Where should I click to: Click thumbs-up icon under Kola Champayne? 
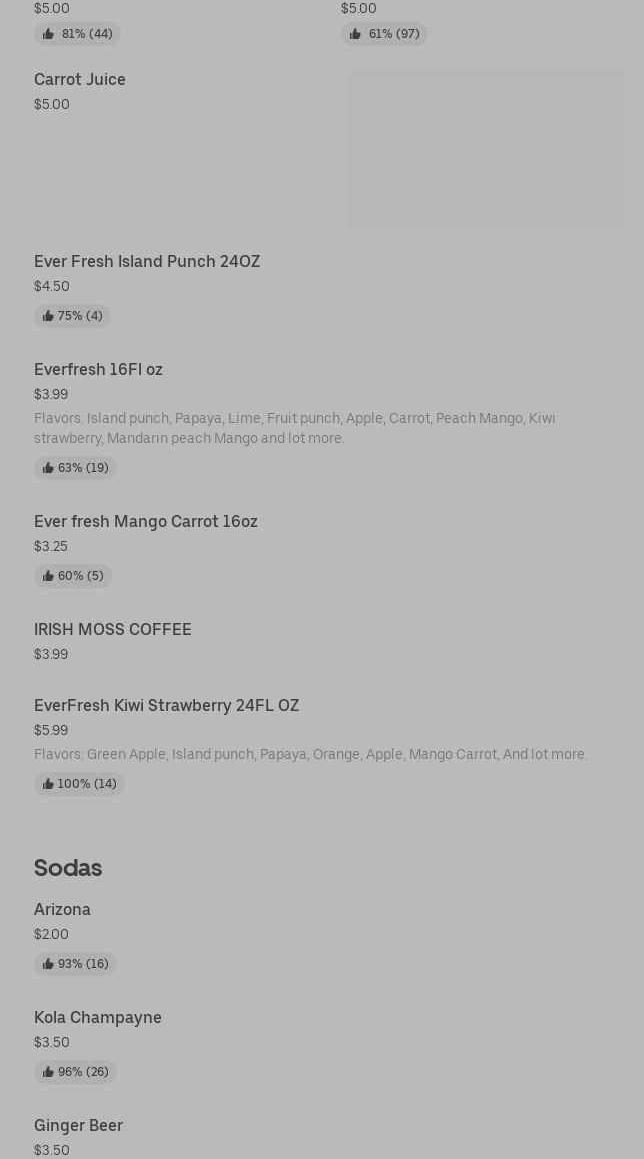(48, 1072)
